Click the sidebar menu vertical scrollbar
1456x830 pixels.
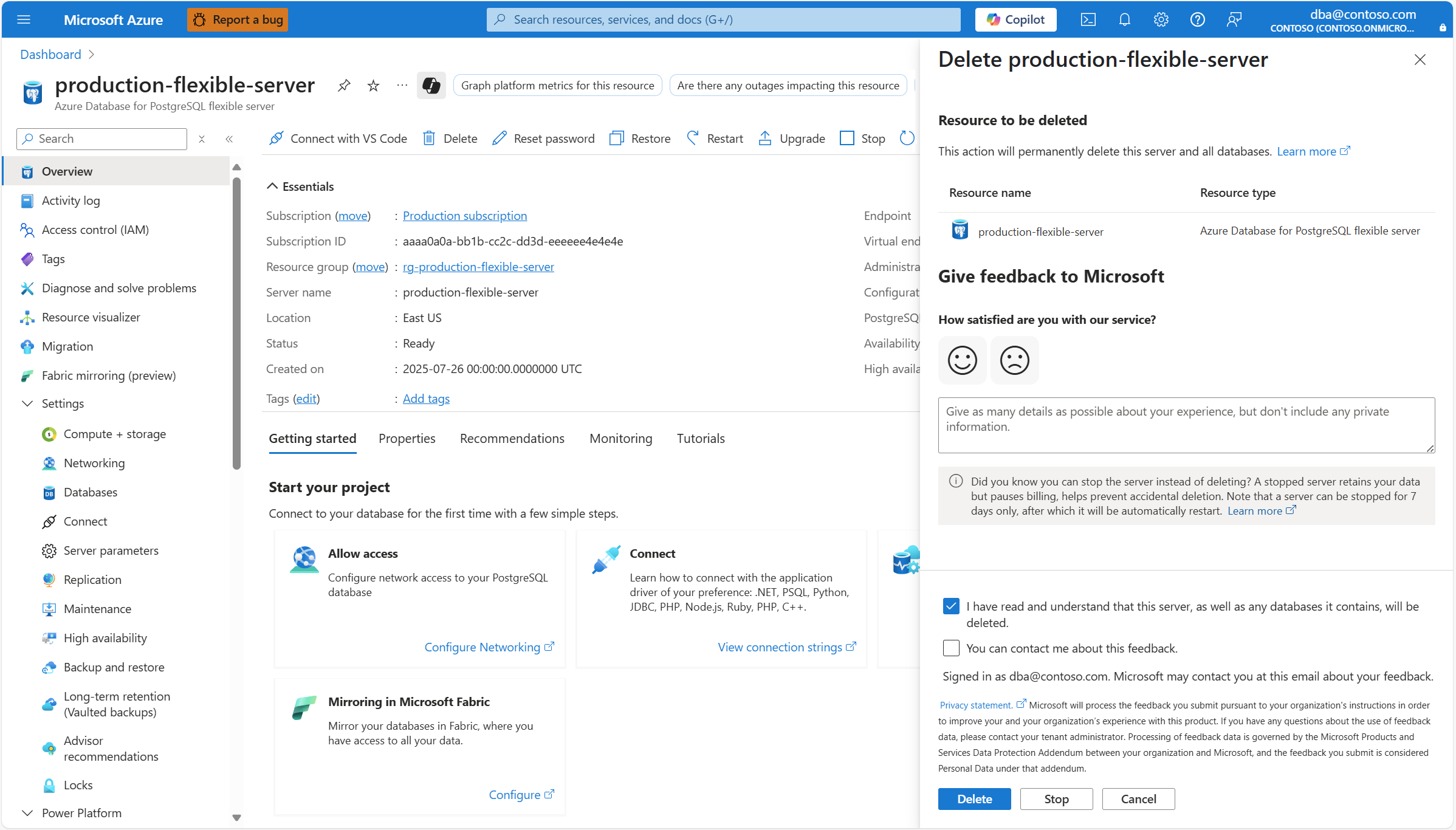[236, 322]
